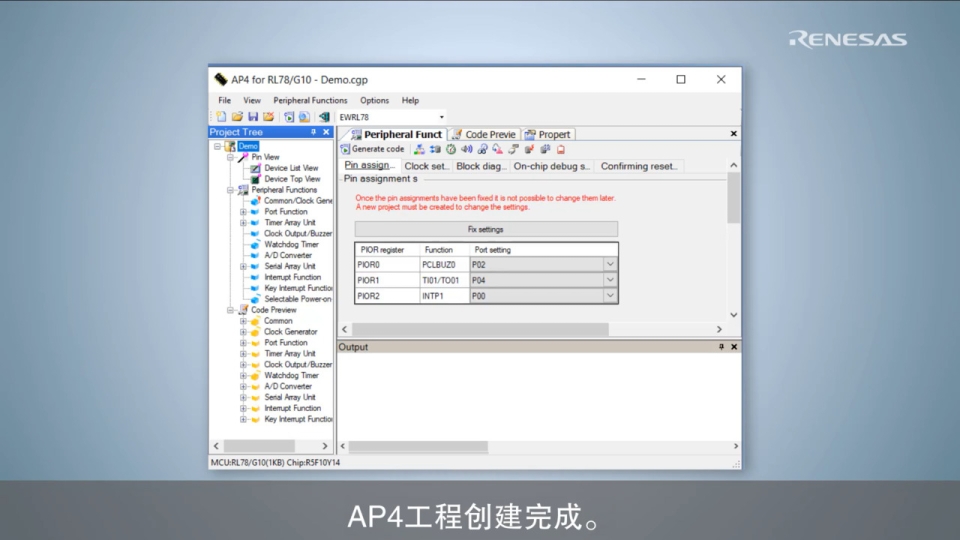Viewport: 960px width, 540px height.
Task: Open the Peripheral Functions menu
Action: click(310, 100)
